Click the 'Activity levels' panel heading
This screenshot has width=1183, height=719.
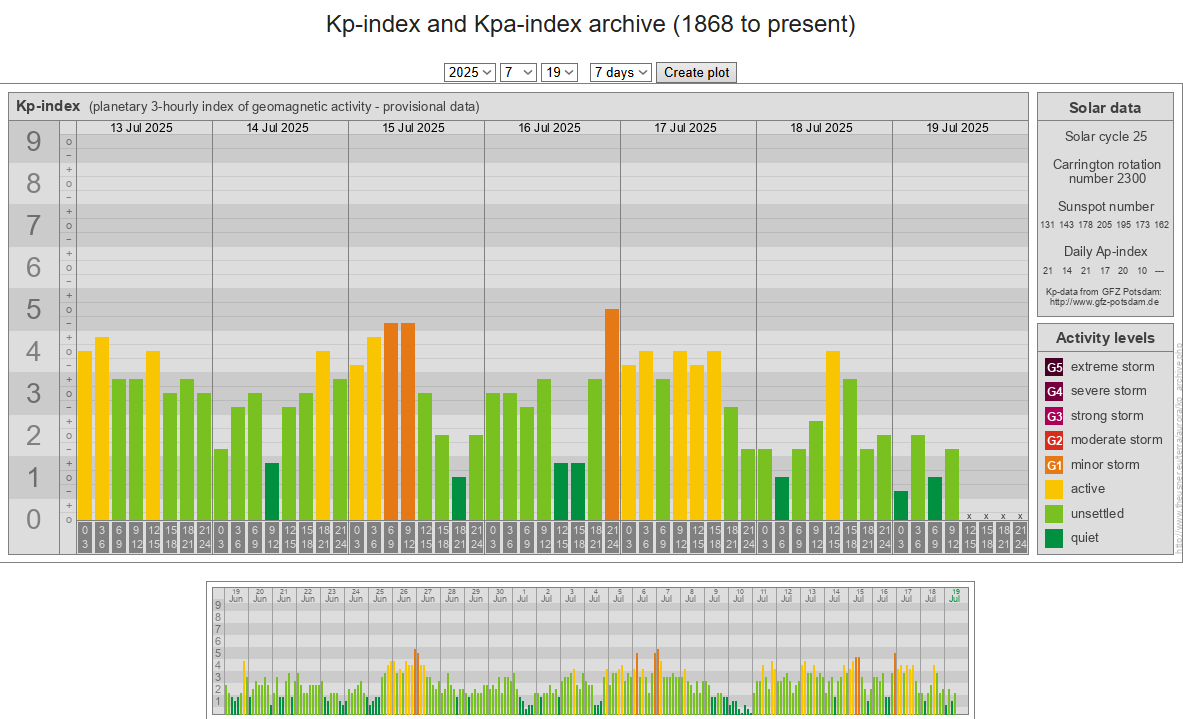point(1105,338)
